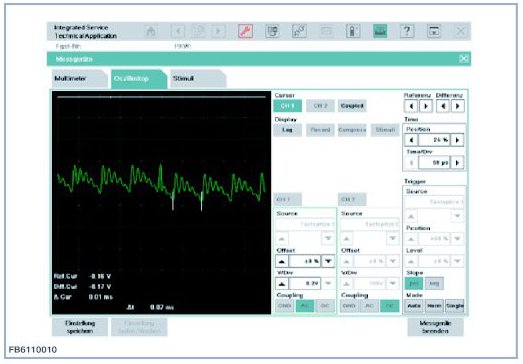Set CH1 Coupling to GND
The image size is (523, 364).
pyautogui.click(x=285, y=306)
